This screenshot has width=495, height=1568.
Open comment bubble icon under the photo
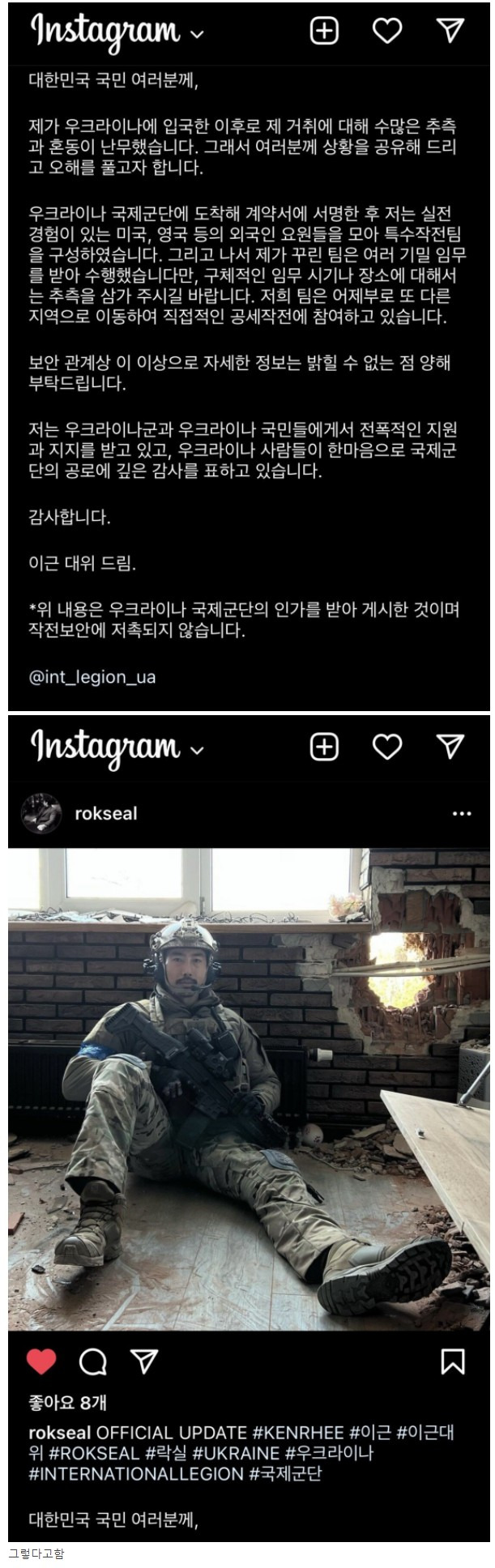(x=92, y=1361)
